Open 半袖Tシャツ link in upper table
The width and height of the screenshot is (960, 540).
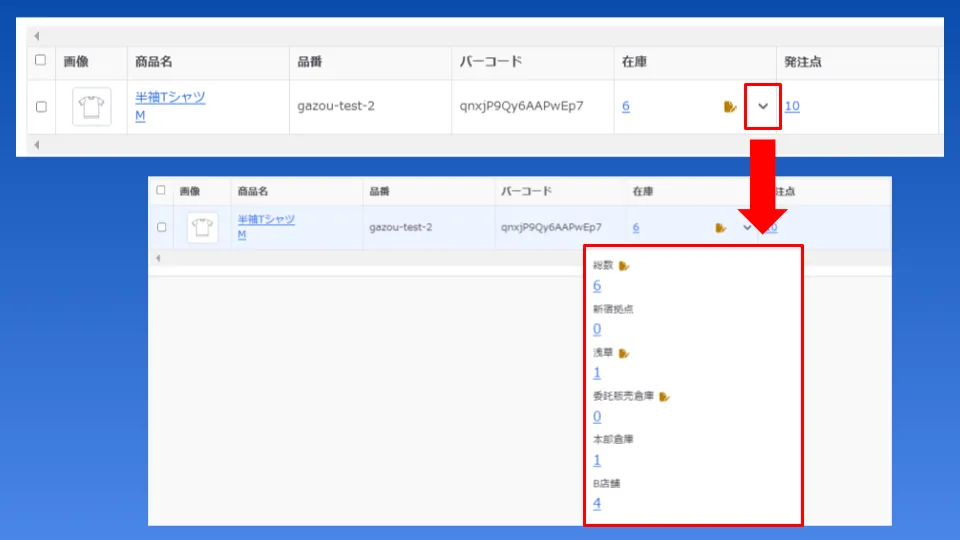coord(170,97)
